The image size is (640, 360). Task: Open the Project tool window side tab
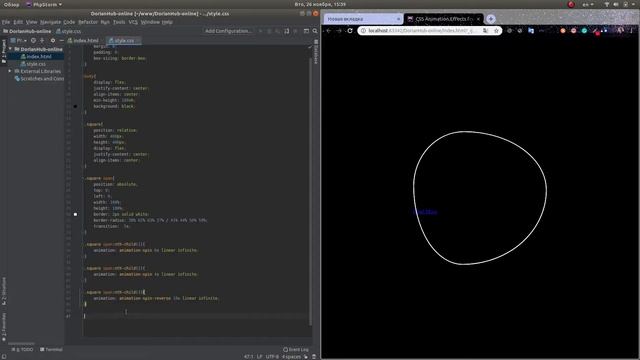[x=4, y=51]
